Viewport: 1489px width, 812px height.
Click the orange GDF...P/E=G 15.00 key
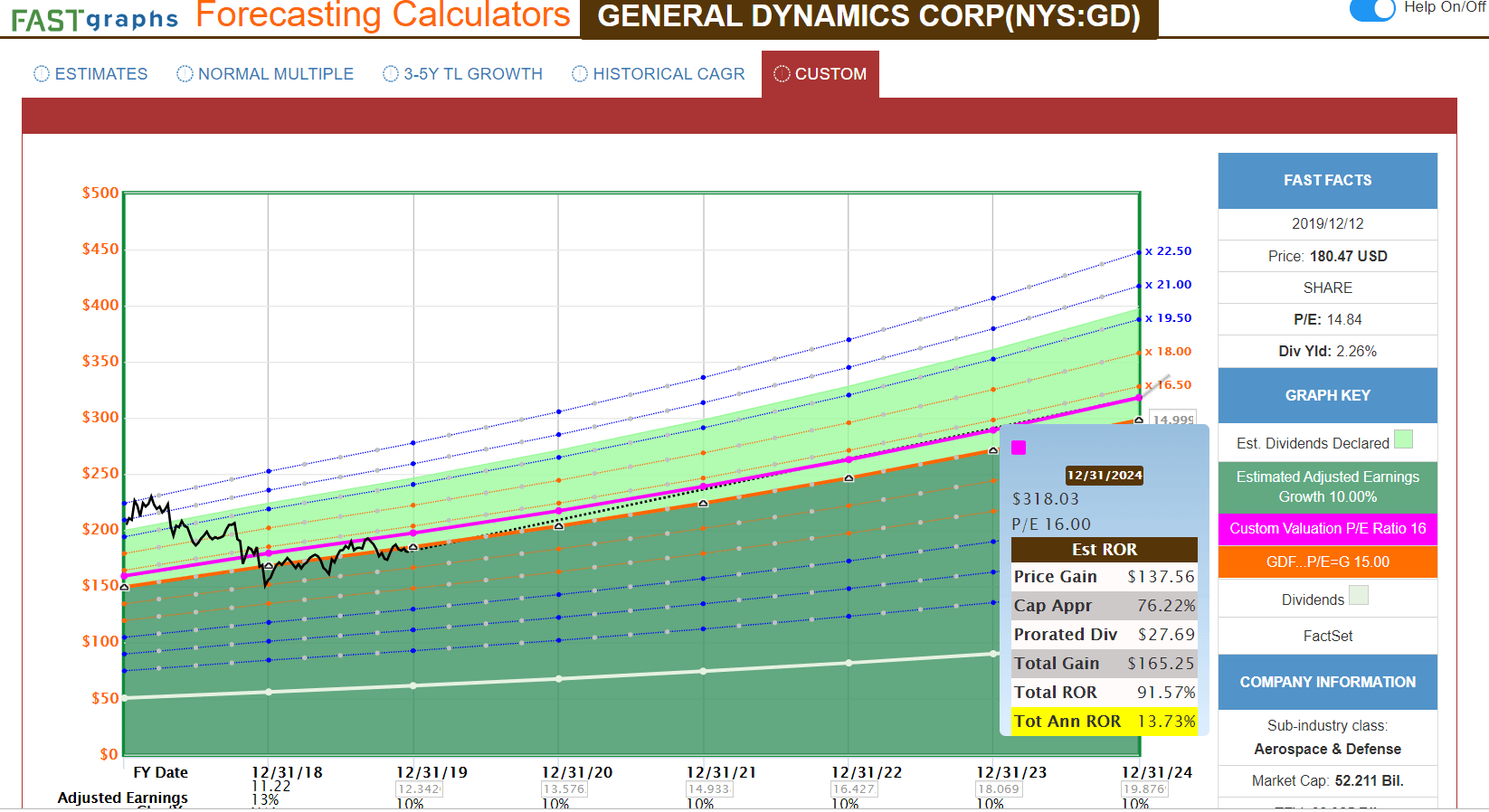(x=1328, y=562)
